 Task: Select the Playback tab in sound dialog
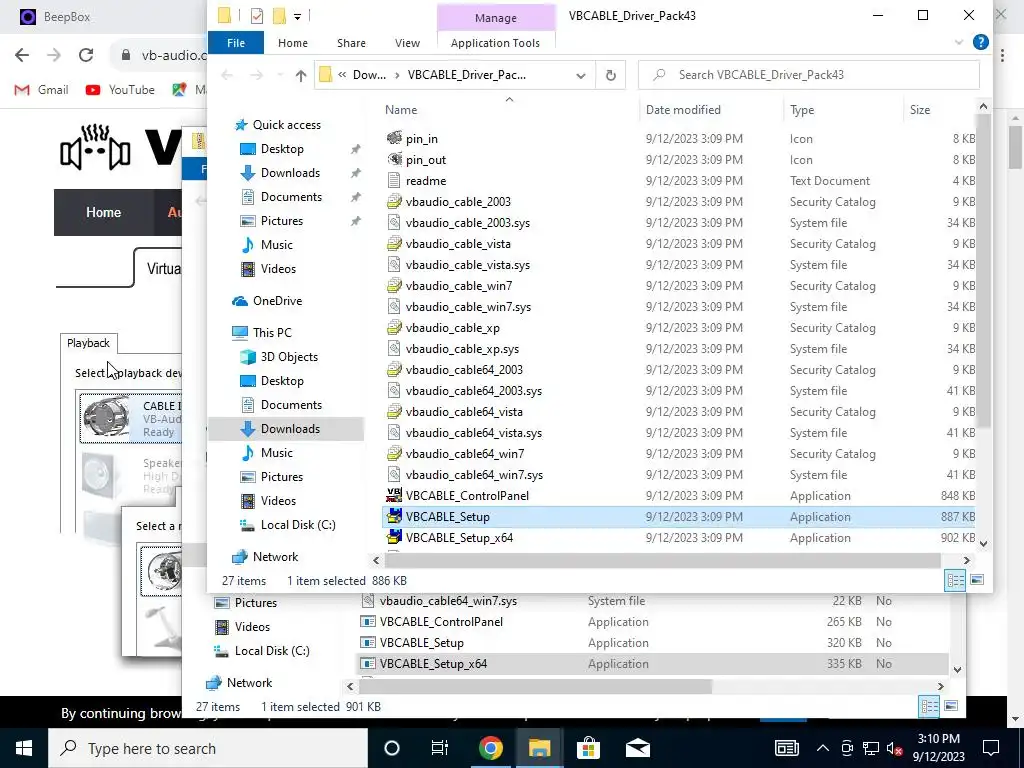[x=88, y=344]
